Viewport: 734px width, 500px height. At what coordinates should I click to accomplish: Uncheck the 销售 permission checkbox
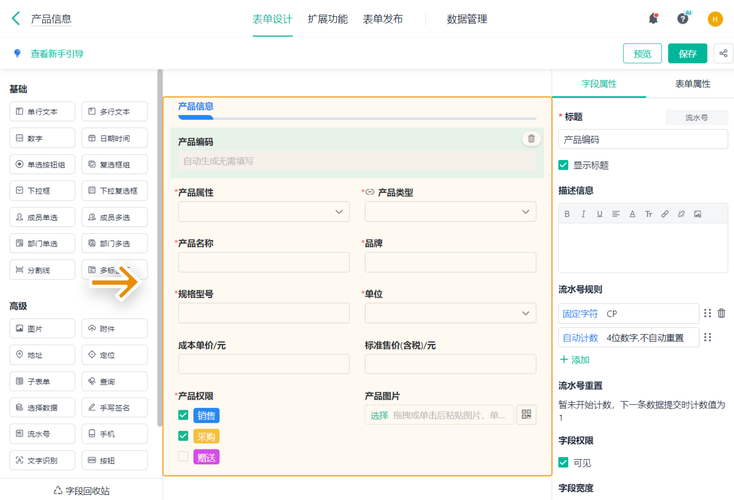pos(183,415)
